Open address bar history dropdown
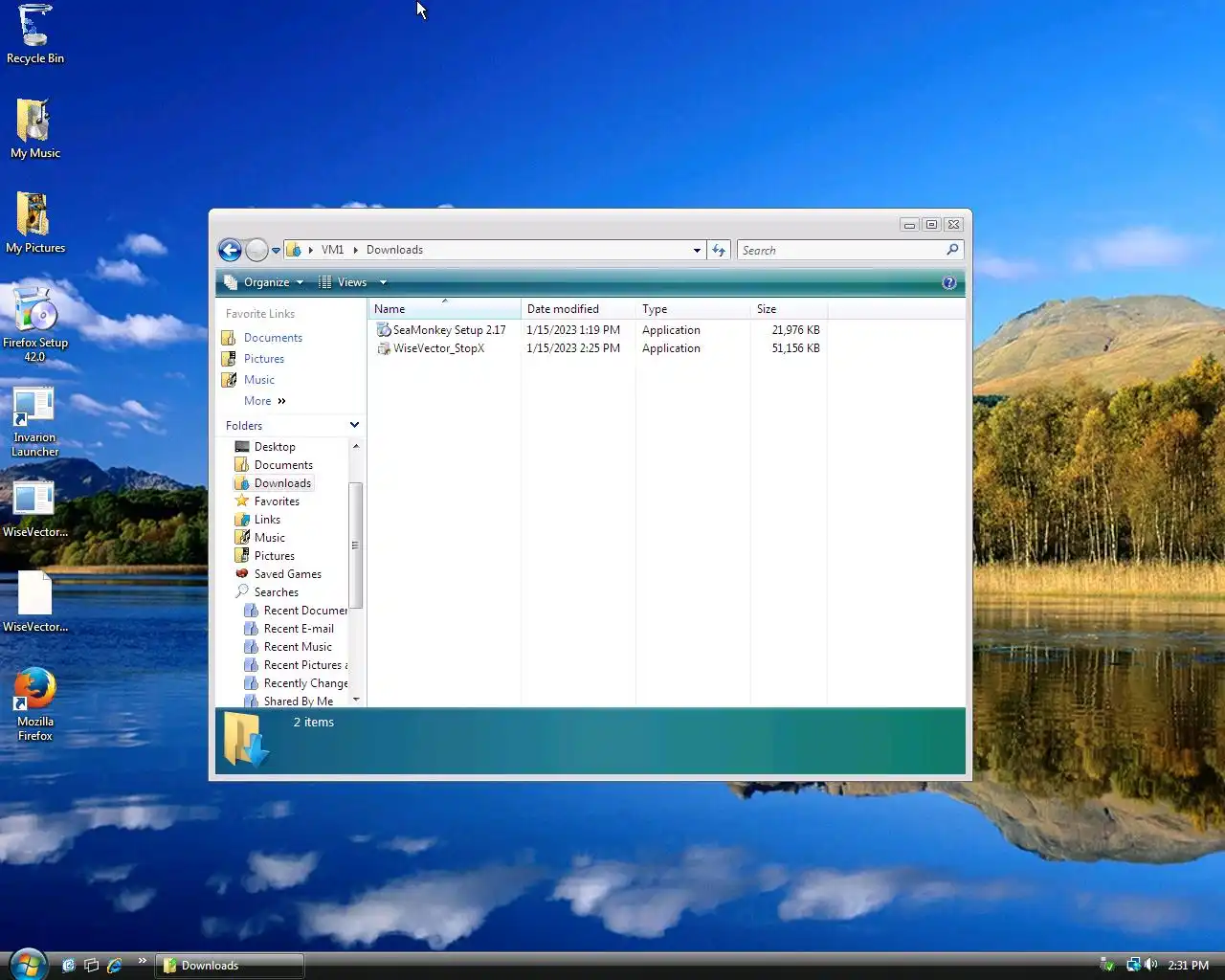This screenshot has width=1225, height=980. click(x=697, y=251)
